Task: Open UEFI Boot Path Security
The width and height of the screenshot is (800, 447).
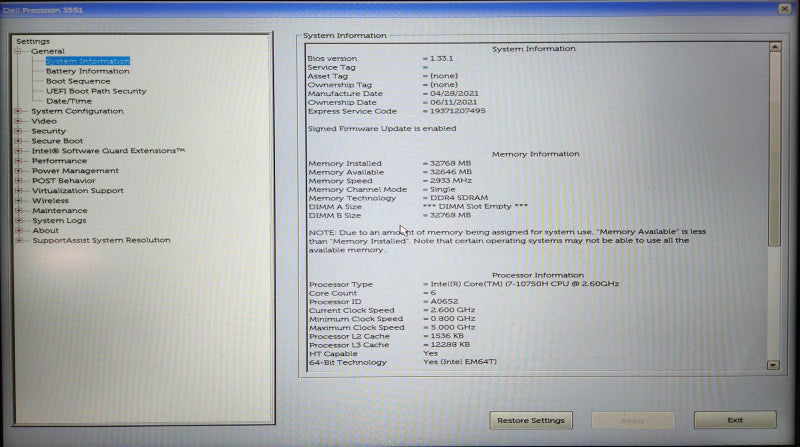Action: [96, 91]
